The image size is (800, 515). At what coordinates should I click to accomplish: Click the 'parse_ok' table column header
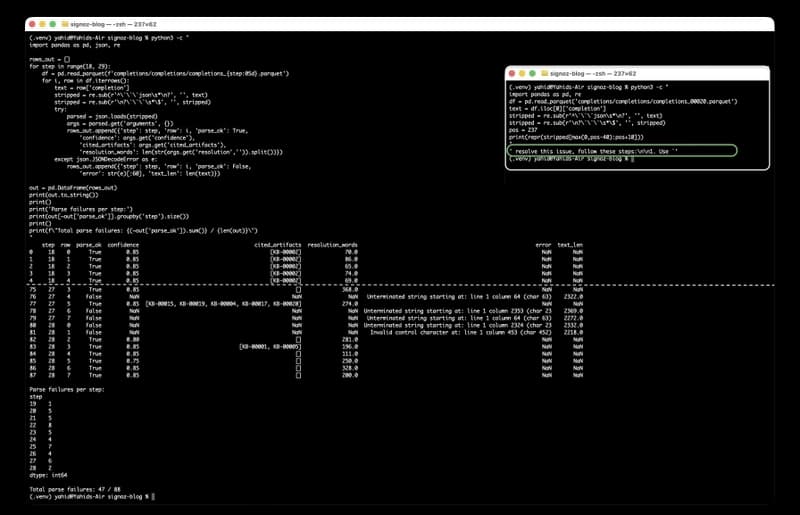[x=89, y=245]
